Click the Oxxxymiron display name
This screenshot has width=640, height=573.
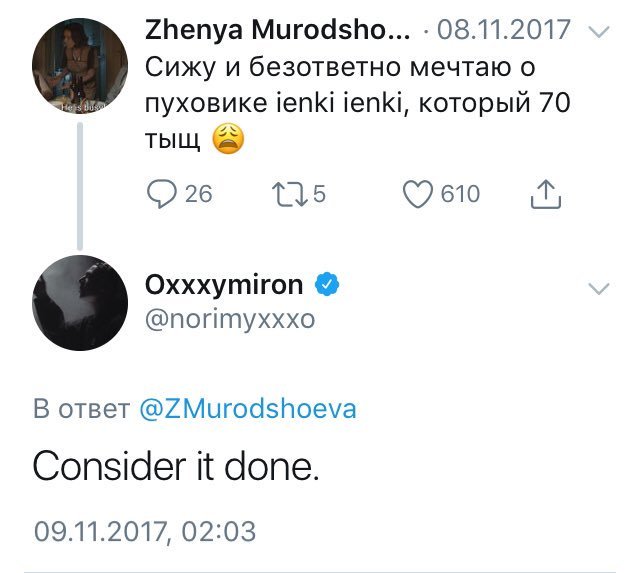(223, 285)
